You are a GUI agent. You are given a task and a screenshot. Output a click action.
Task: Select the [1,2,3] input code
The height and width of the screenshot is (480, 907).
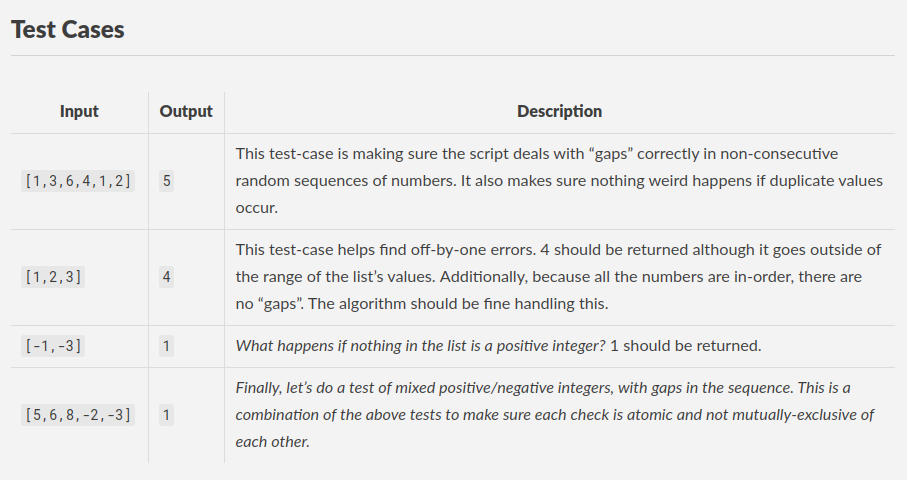pos(53,278)
